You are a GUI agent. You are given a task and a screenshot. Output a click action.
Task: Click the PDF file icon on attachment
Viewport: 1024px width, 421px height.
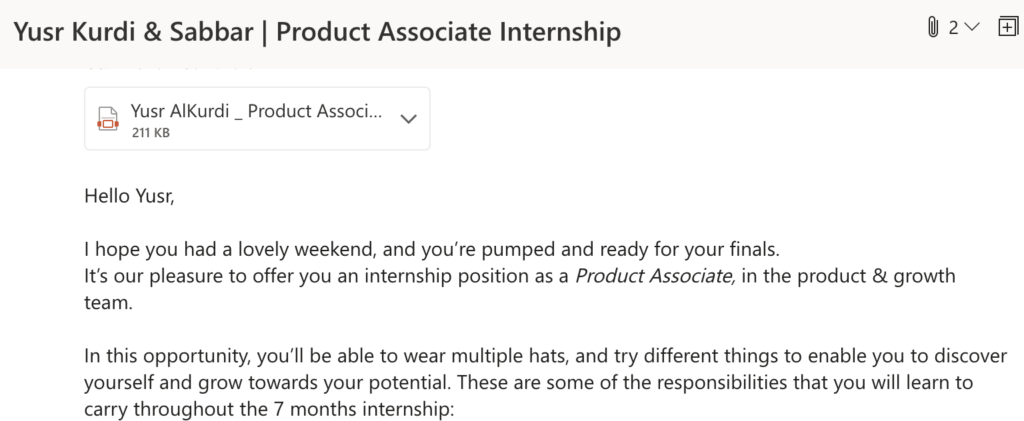(x=106, y=119)
